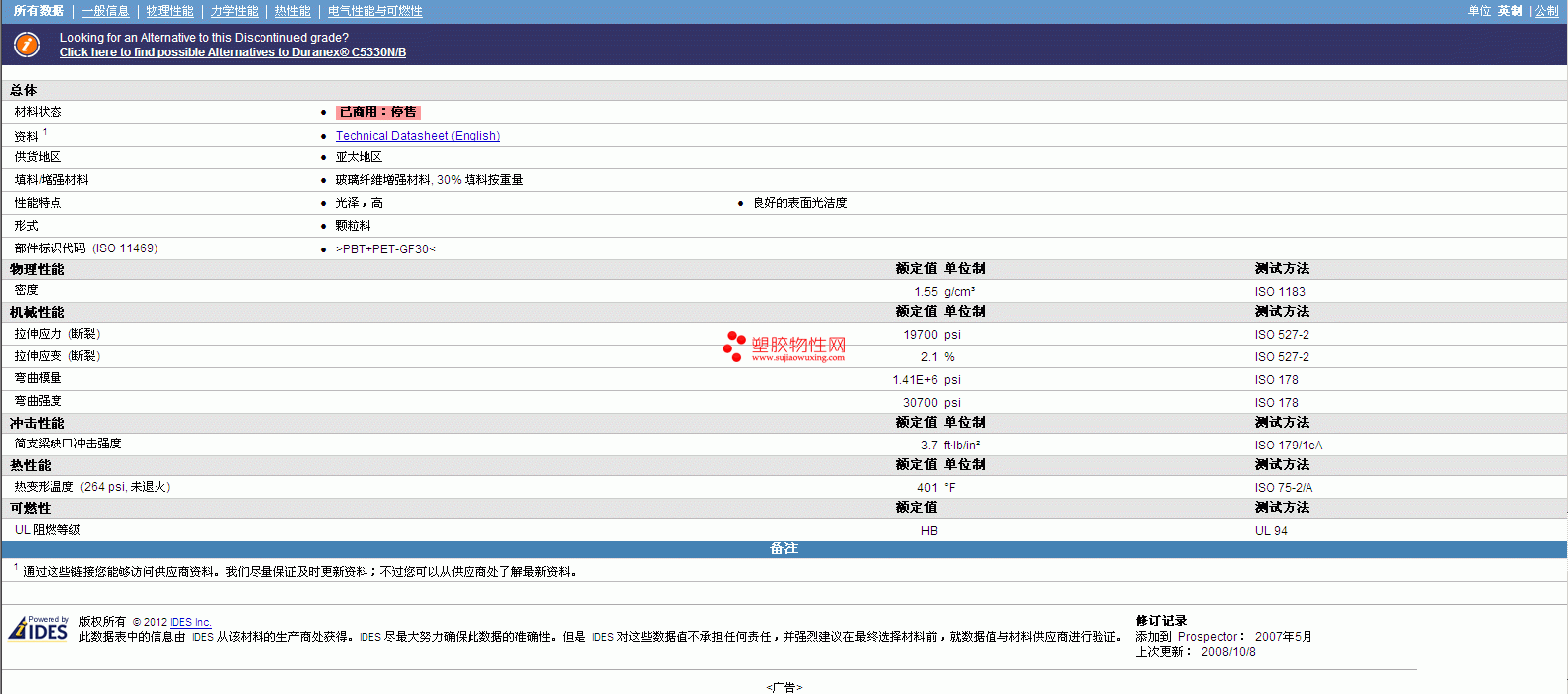Select 公制 unit option
Screen dimensions: 1568x694
click(x=1546, y=11)
